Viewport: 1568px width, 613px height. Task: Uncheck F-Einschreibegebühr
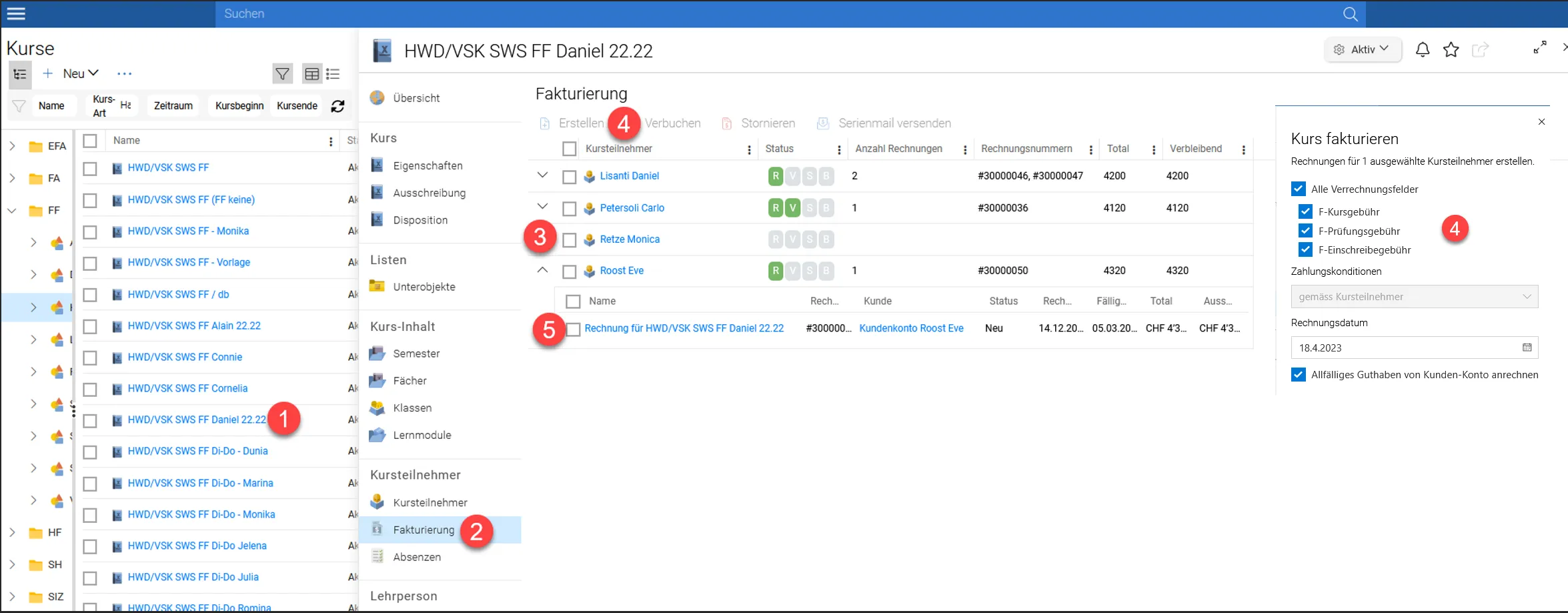point(1305,249)
